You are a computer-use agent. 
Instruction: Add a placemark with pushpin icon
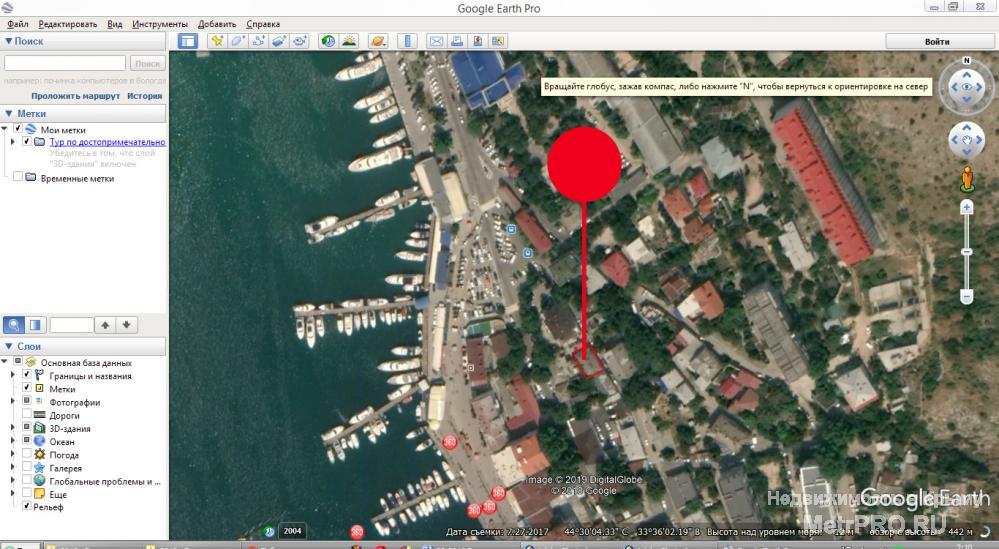point(217,41)
